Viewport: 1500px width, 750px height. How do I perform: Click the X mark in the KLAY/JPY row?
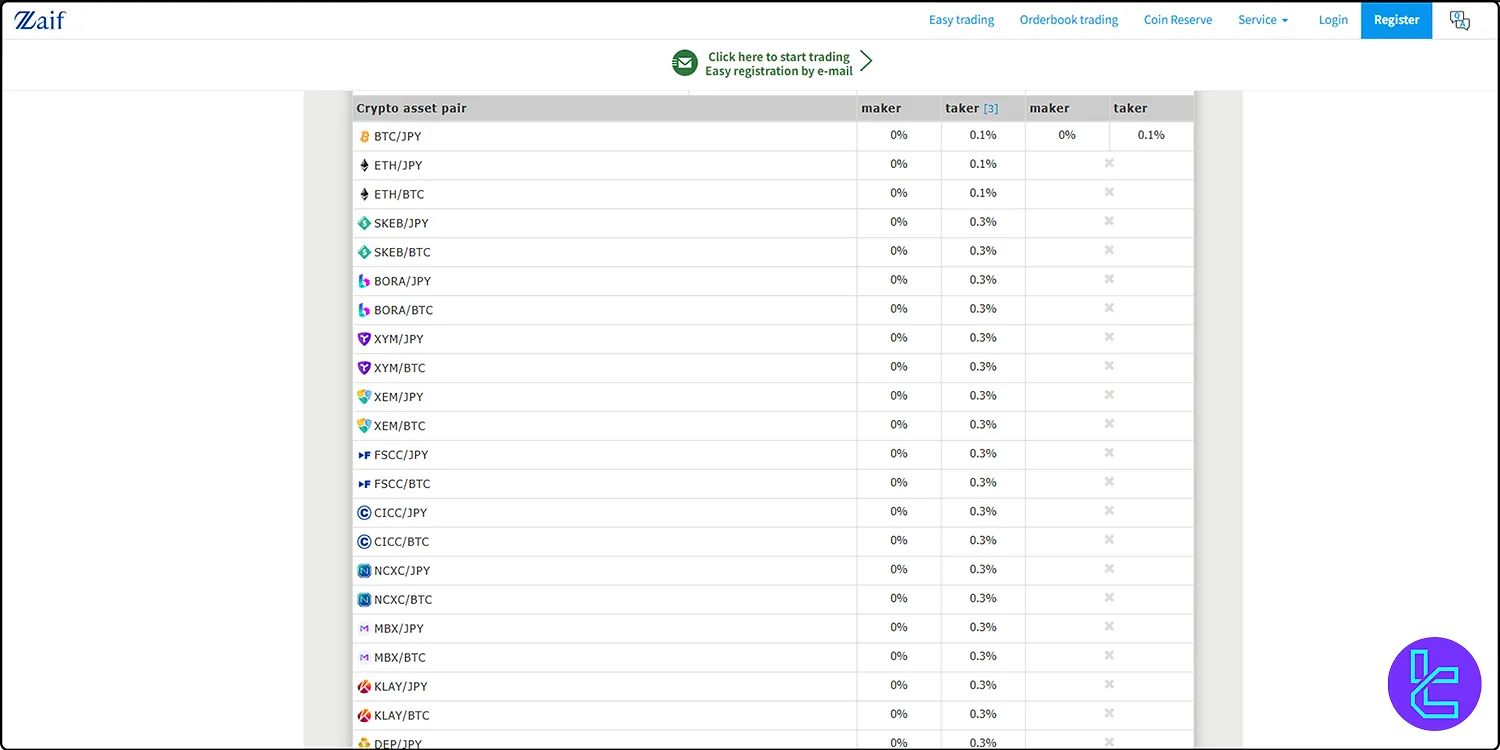tap(1109, 685)
